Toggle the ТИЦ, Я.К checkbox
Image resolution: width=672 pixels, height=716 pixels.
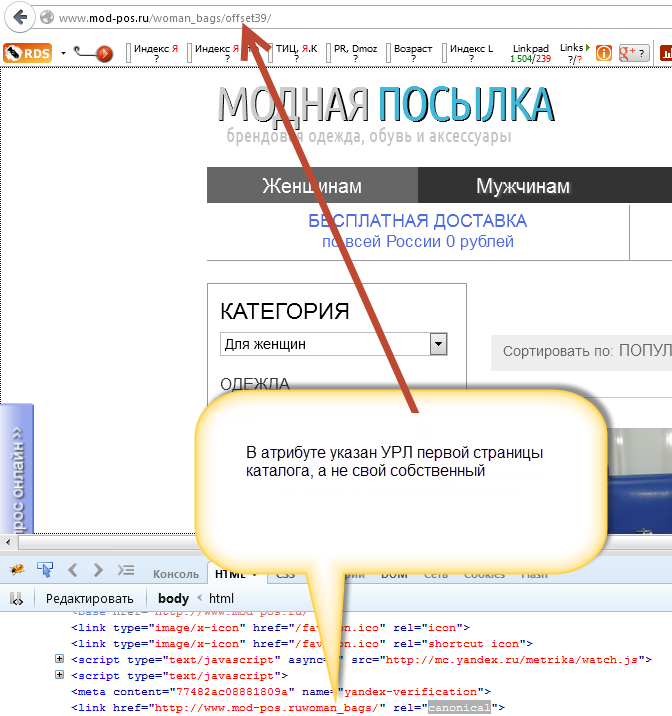271,53
